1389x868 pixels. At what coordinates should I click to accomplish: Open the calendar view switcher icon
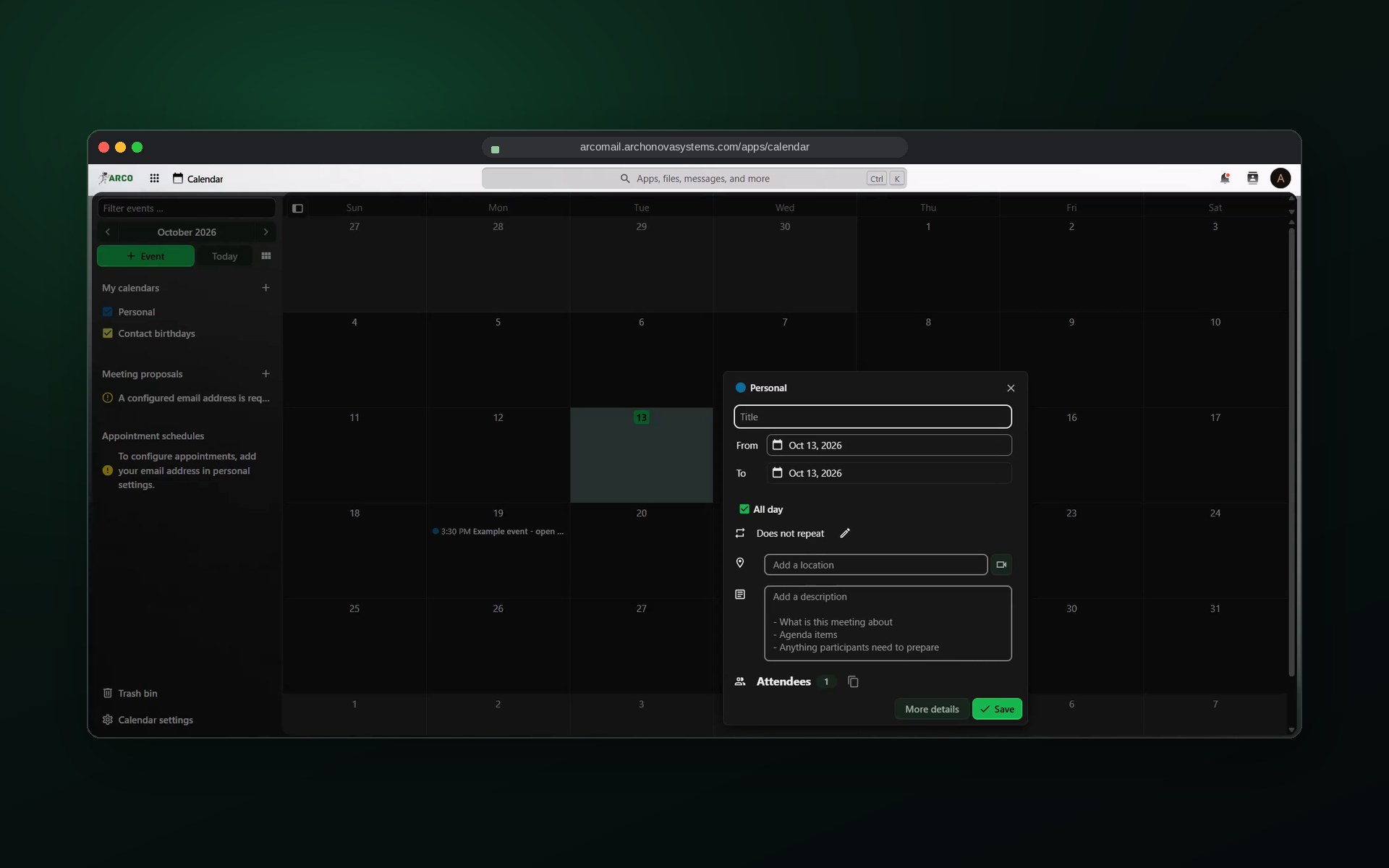click(x=266, y=256)
